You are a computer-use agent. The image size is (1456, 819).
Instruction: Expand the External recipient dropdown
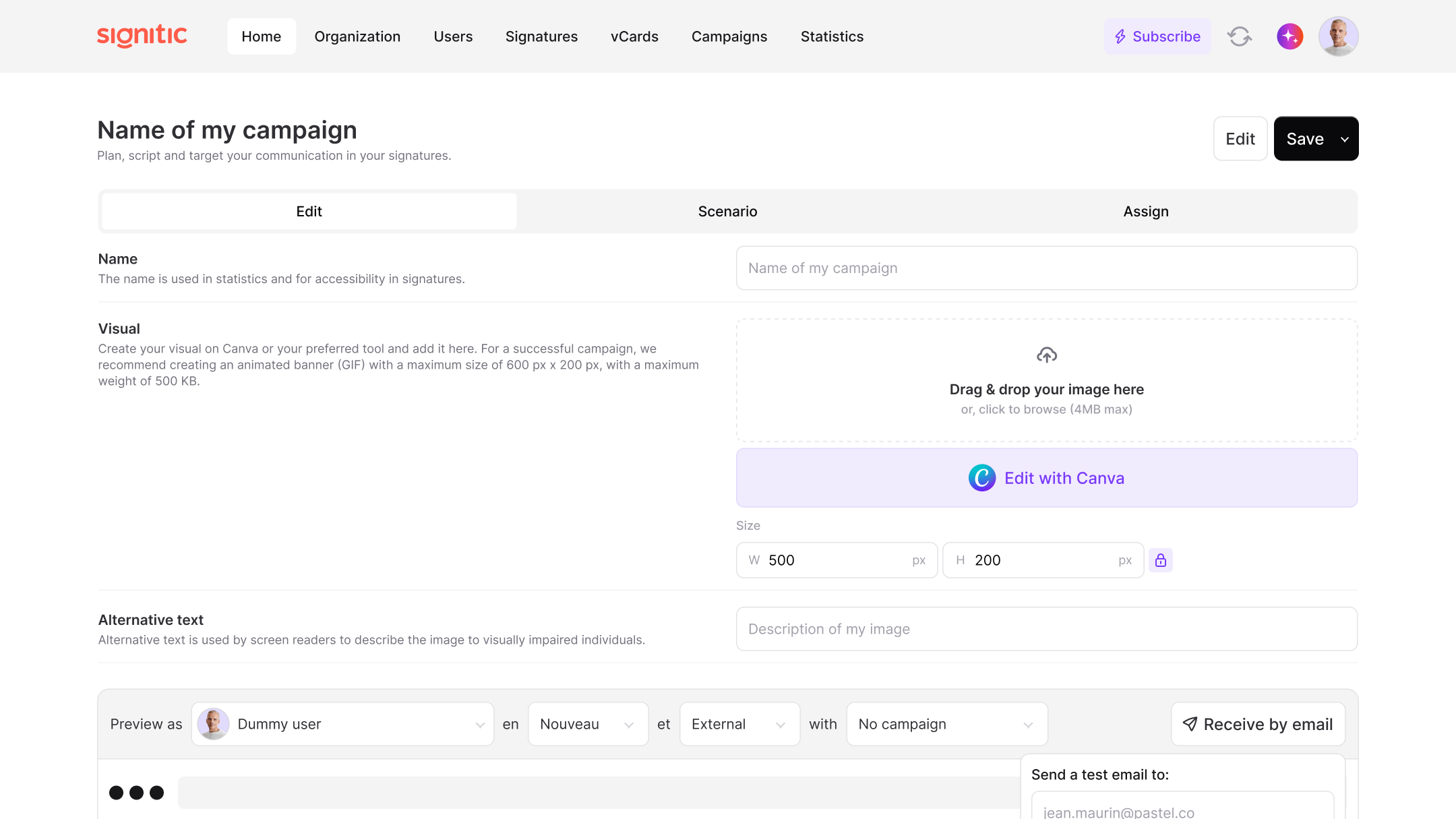[739, 724]
